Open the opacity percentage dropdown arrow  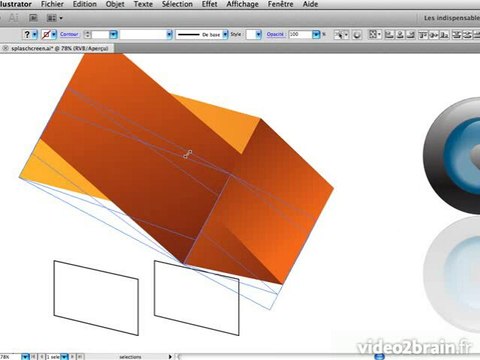(316, 34)
